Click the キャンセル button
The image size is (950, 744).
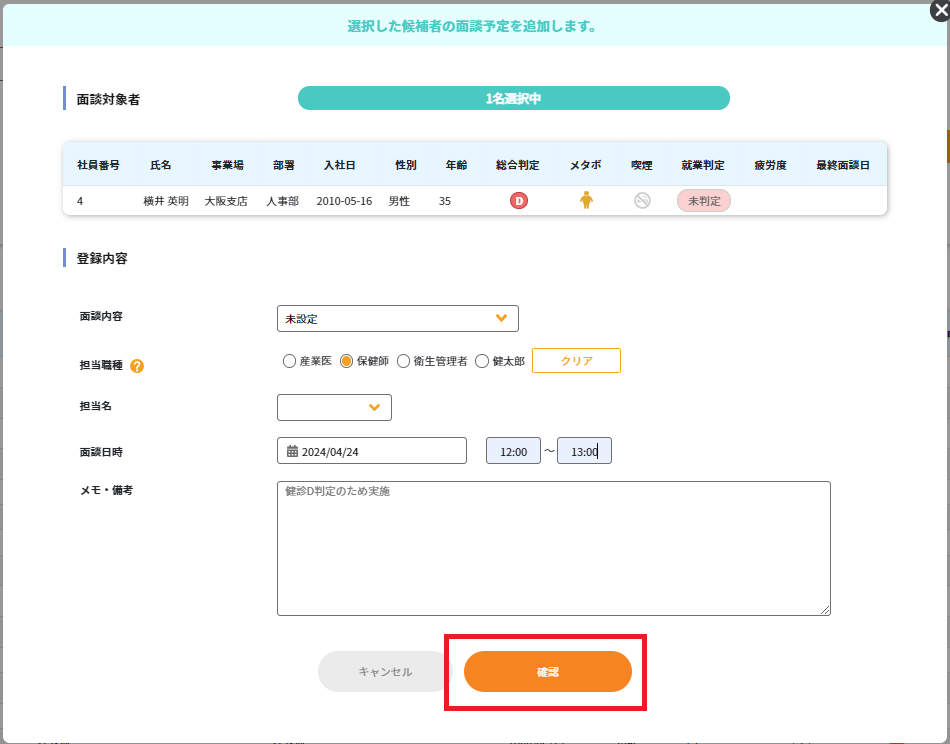pyautogui.click(x=385, y=672)
